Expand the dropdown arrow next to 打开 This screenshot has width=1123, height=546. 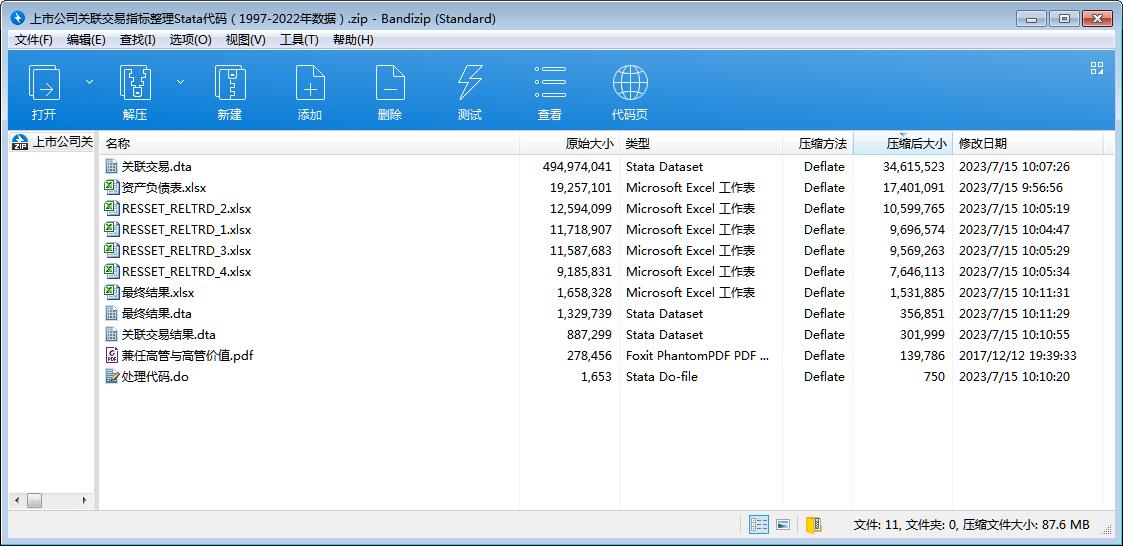click(x=90, y=82)
